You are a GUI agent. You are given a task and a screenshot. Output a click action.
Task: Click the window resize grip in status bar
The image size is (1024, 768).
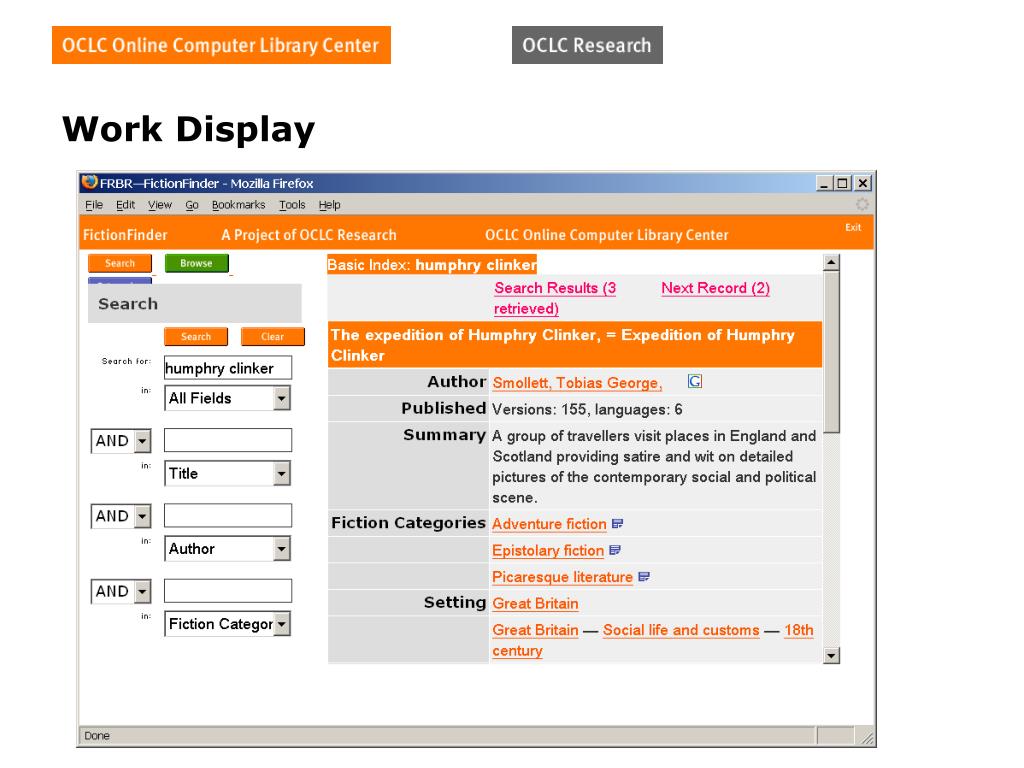click(x=867, y=738)
